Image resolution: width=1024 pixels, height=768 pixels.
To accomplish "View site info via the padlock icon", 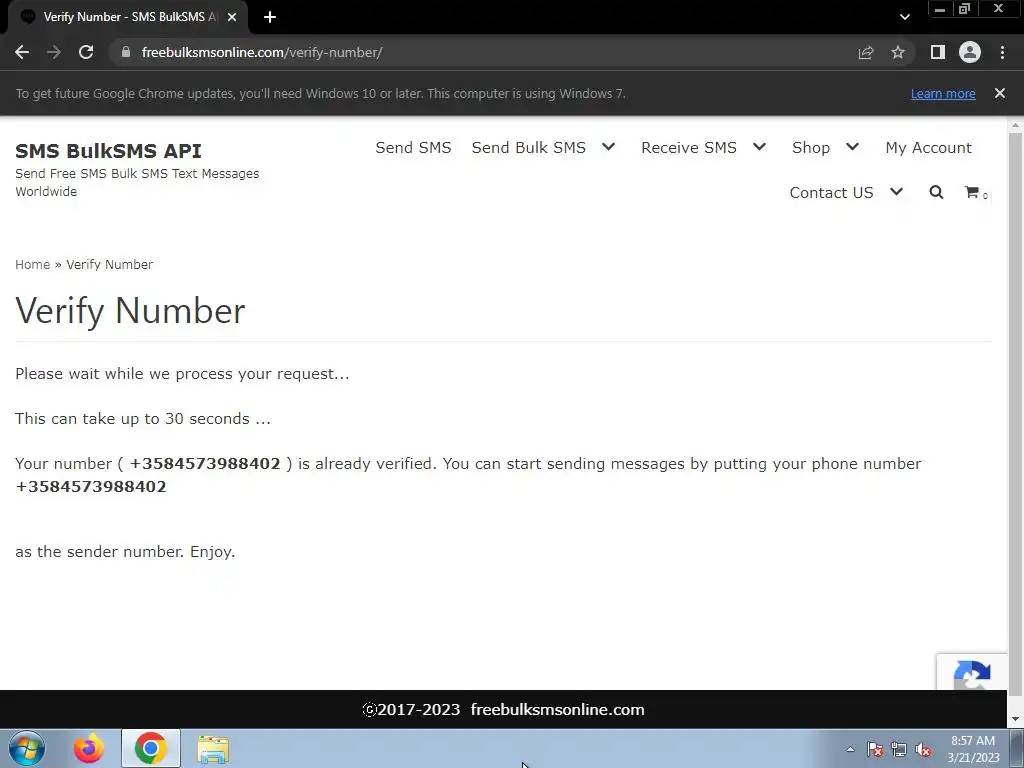I will pos(126,52).
